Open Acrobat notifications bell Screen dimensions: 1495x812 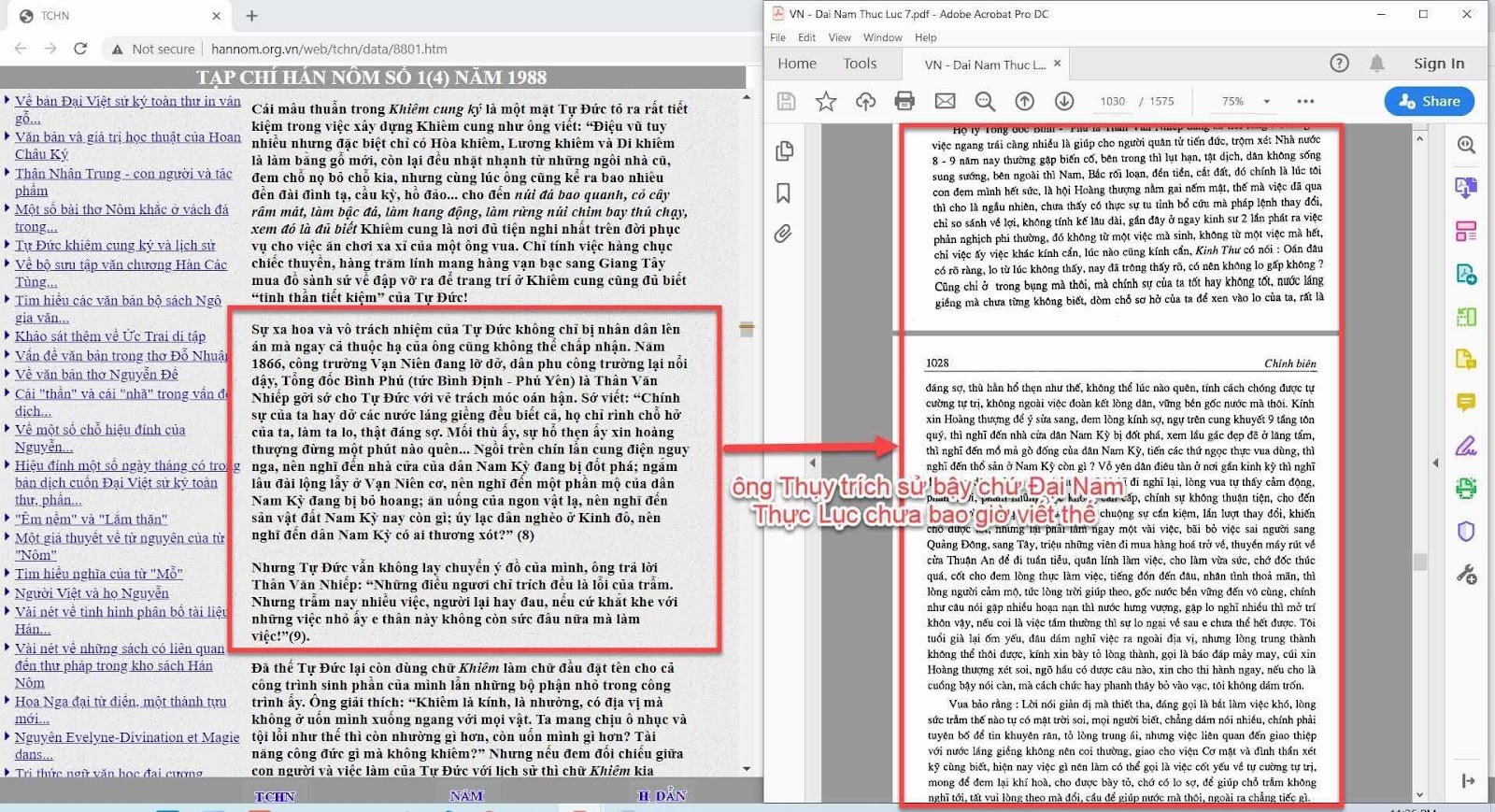pyautogui.click(x=1376, y=64)
